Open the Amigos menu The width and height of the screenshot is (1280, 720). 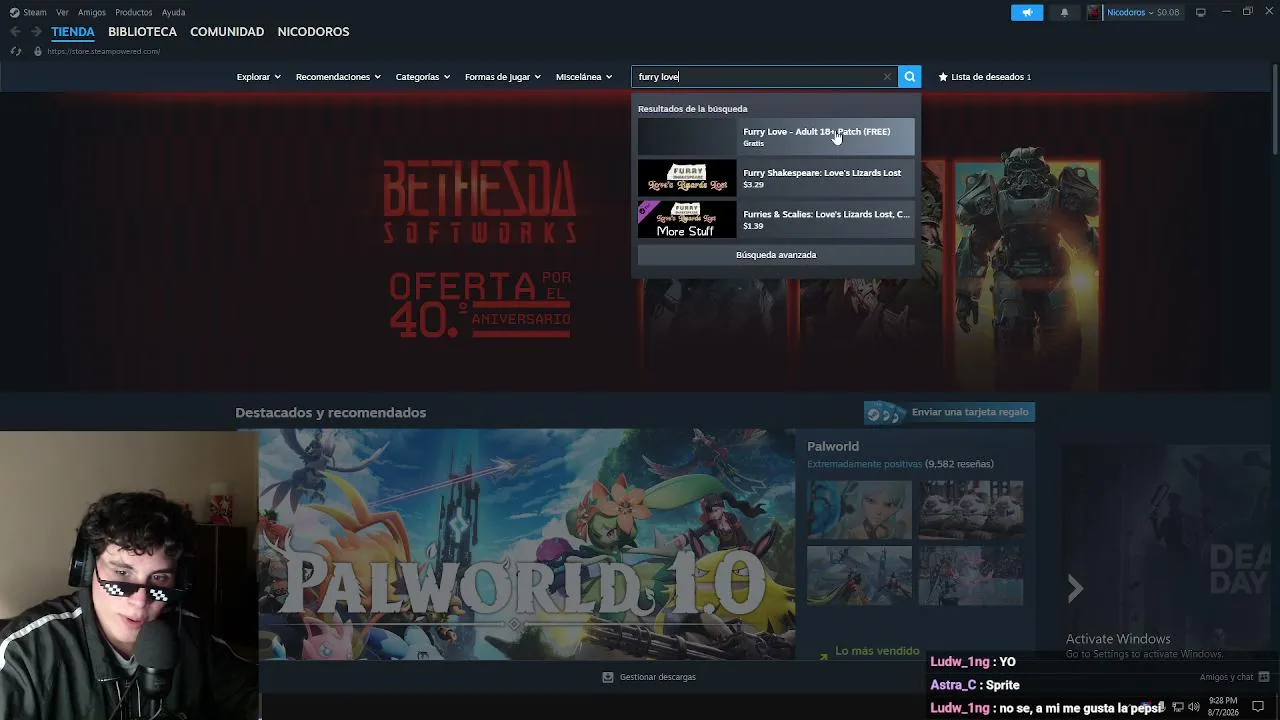92,13
